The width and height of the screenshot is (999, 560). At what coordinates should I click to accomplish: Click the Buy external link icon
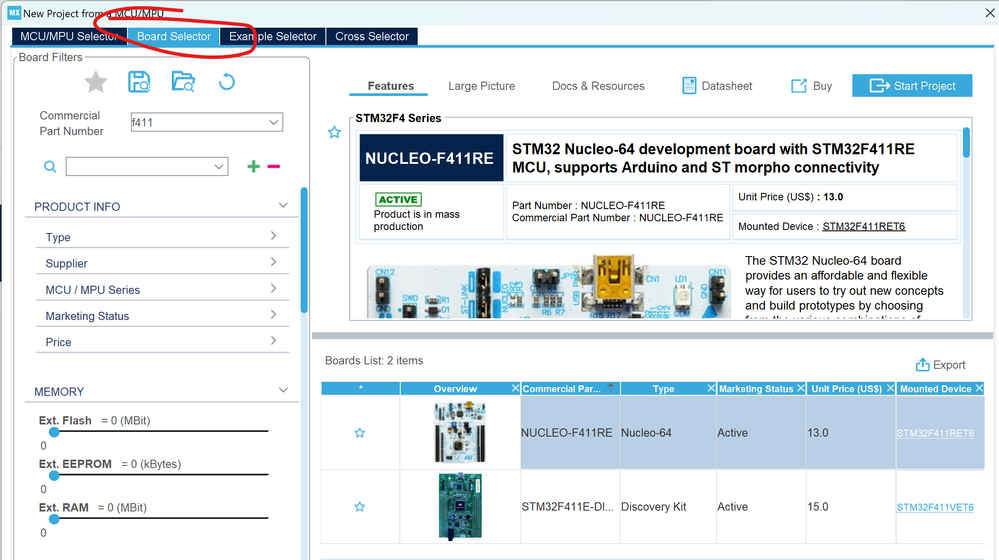click(x=798, y=86)
